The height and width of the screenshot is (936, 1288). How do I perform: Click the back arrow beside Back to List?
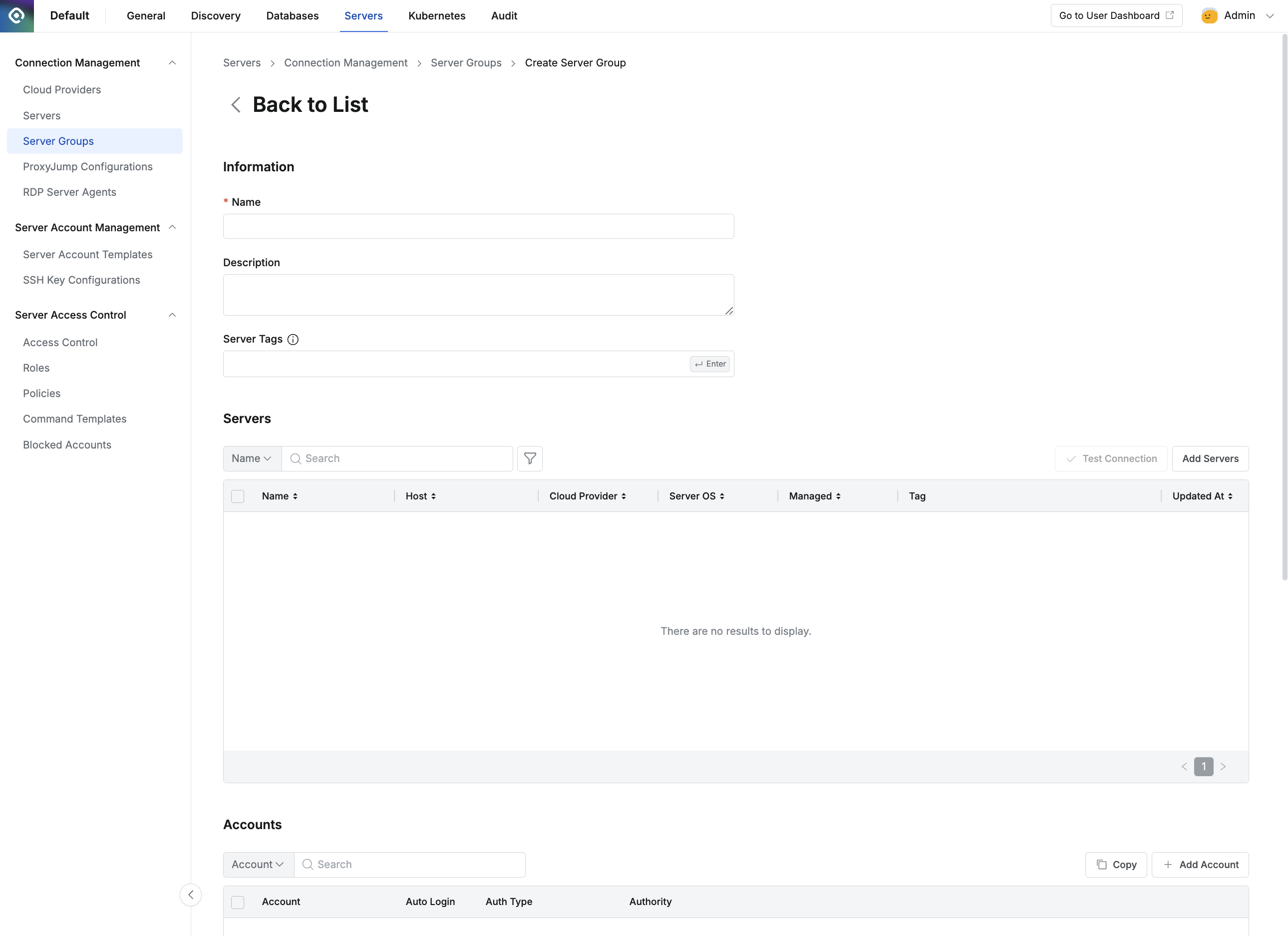pos(236,104)
